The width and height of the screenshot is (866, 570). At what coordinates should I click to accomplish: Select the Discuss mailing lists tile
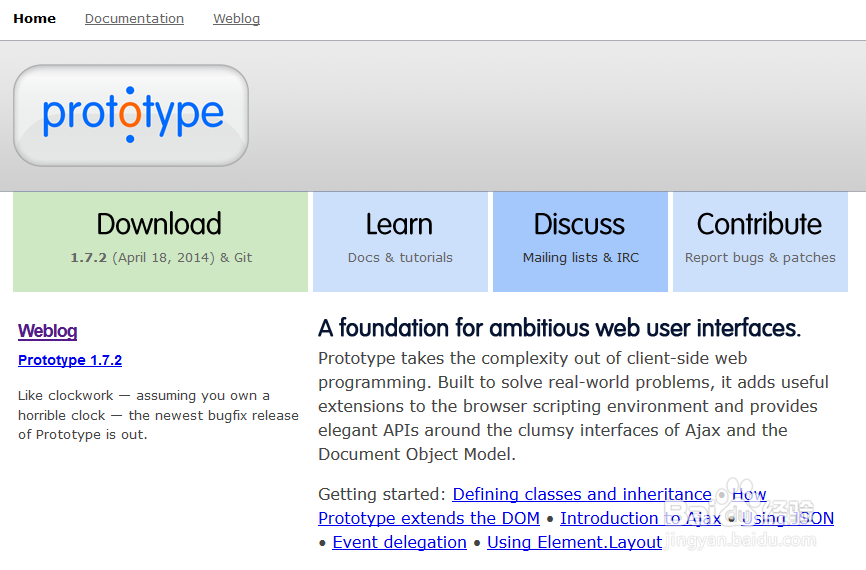coord(580,241)
